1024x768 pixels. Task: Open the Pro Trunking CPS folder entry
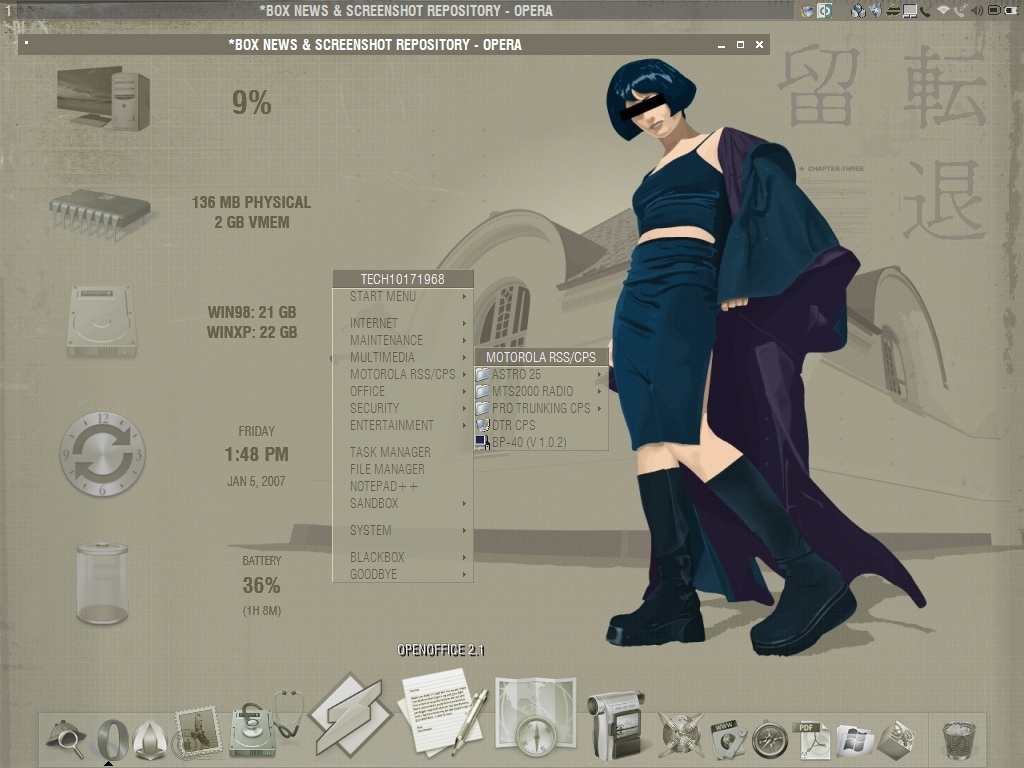click(x=541, y=408)
